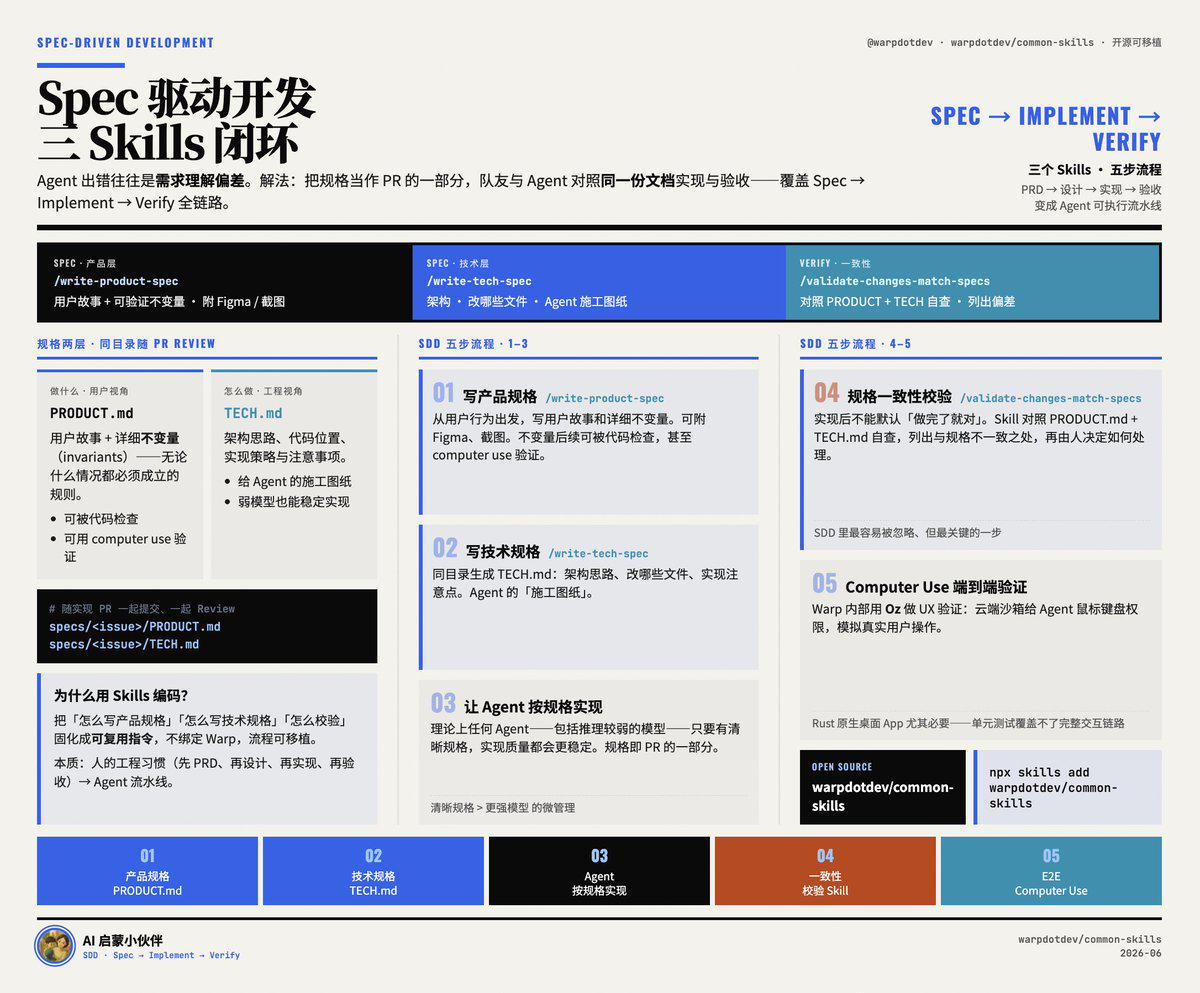Open the 05 E2E Computer Use tile

click(x=1051, y=871)
